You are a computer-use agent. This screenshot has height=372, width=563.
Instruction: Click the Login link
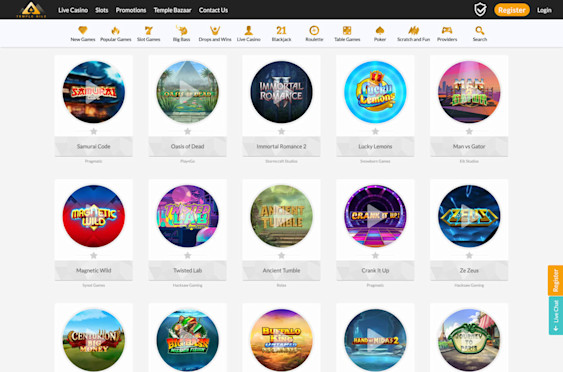pos(544,10)
